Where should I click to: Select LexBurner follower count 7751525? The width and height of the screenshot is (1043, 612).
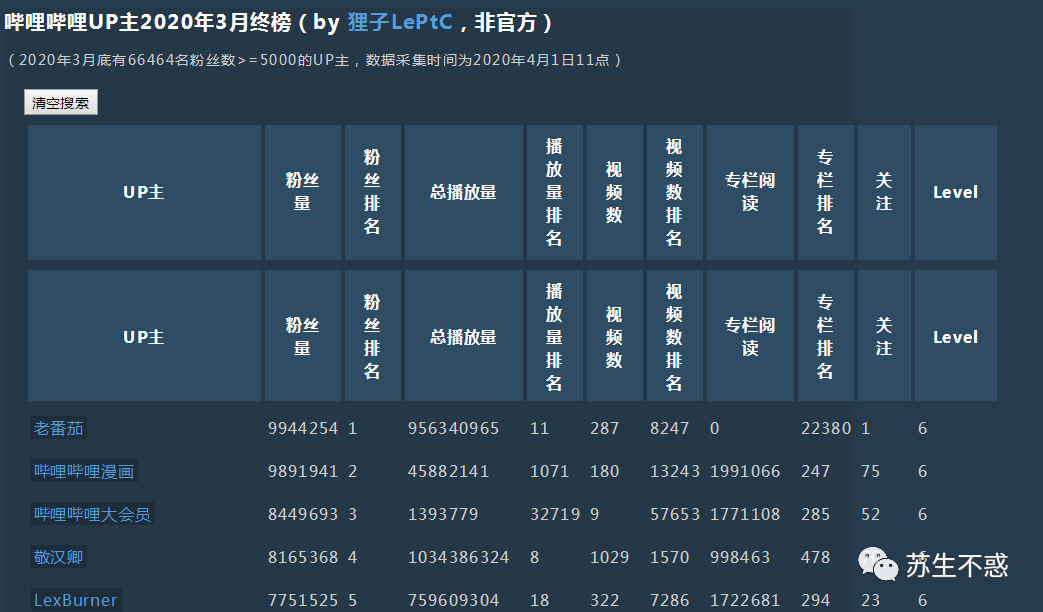[x=303, y=600]
